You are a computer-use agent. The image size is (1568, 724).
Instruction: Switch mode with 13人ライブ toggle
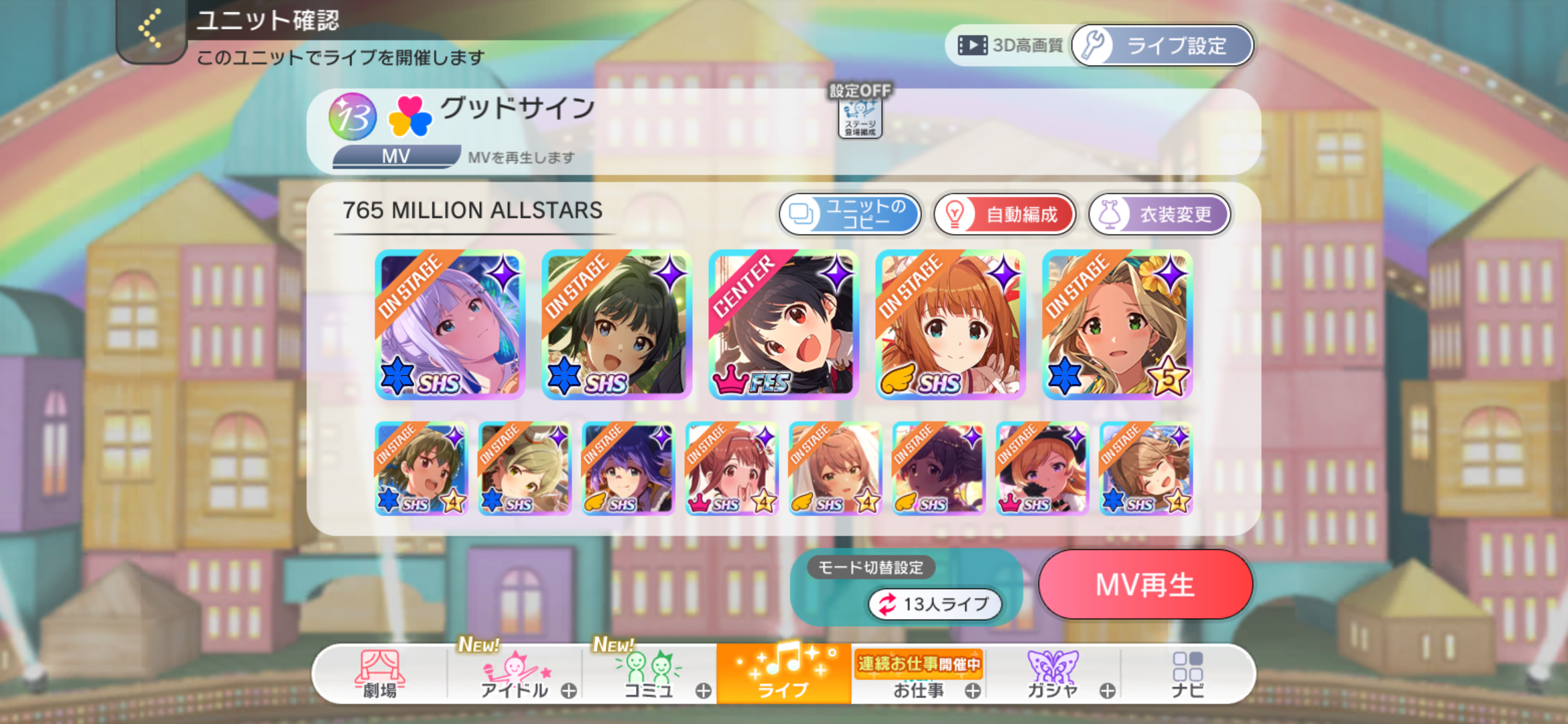pos(935,604)
